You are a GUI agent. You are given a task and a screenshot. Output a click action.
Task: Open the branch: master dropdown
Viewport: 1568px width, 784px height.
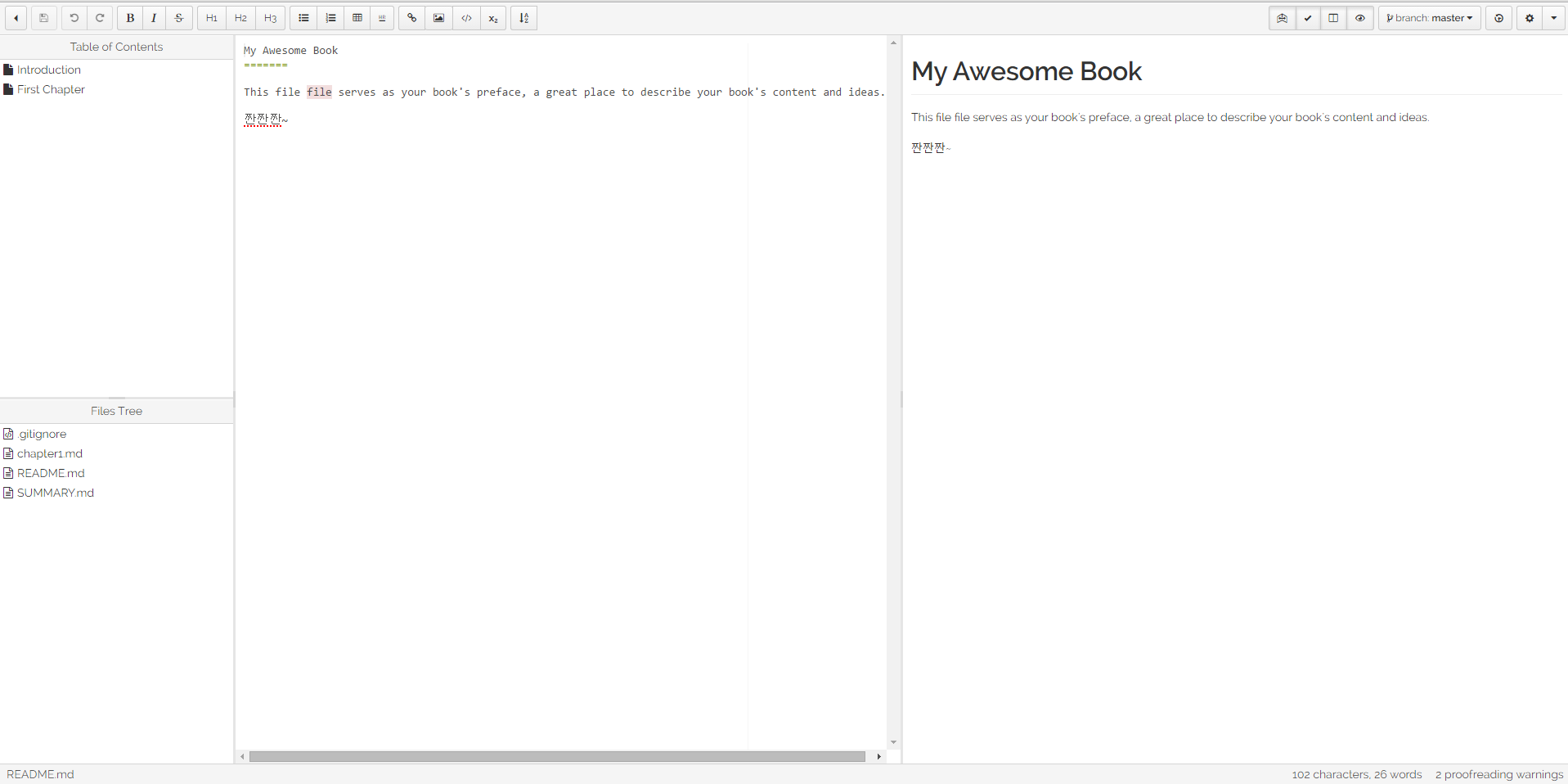click(1429, 18)
